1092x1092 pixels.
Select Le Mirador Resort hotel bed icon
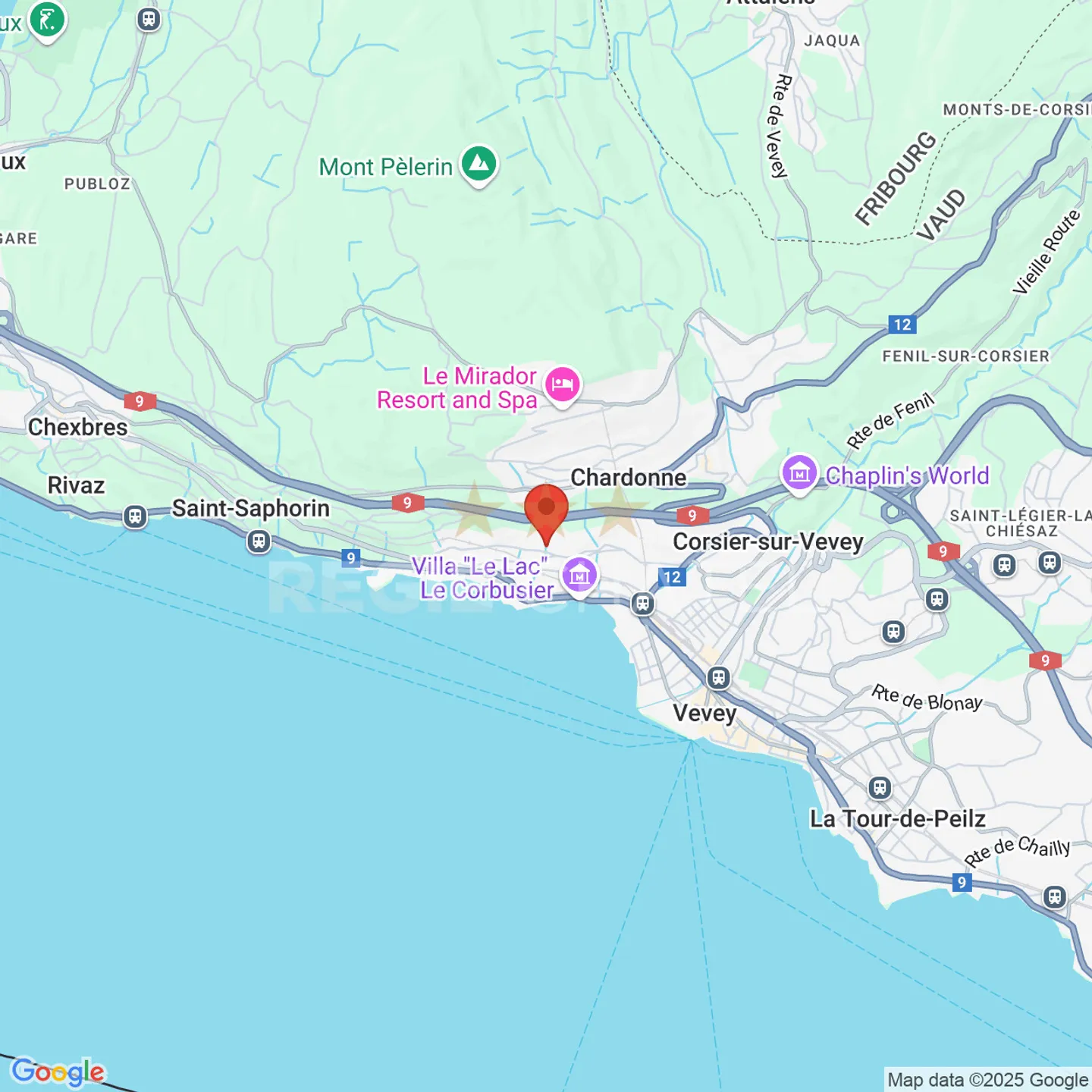pos(562,386)
